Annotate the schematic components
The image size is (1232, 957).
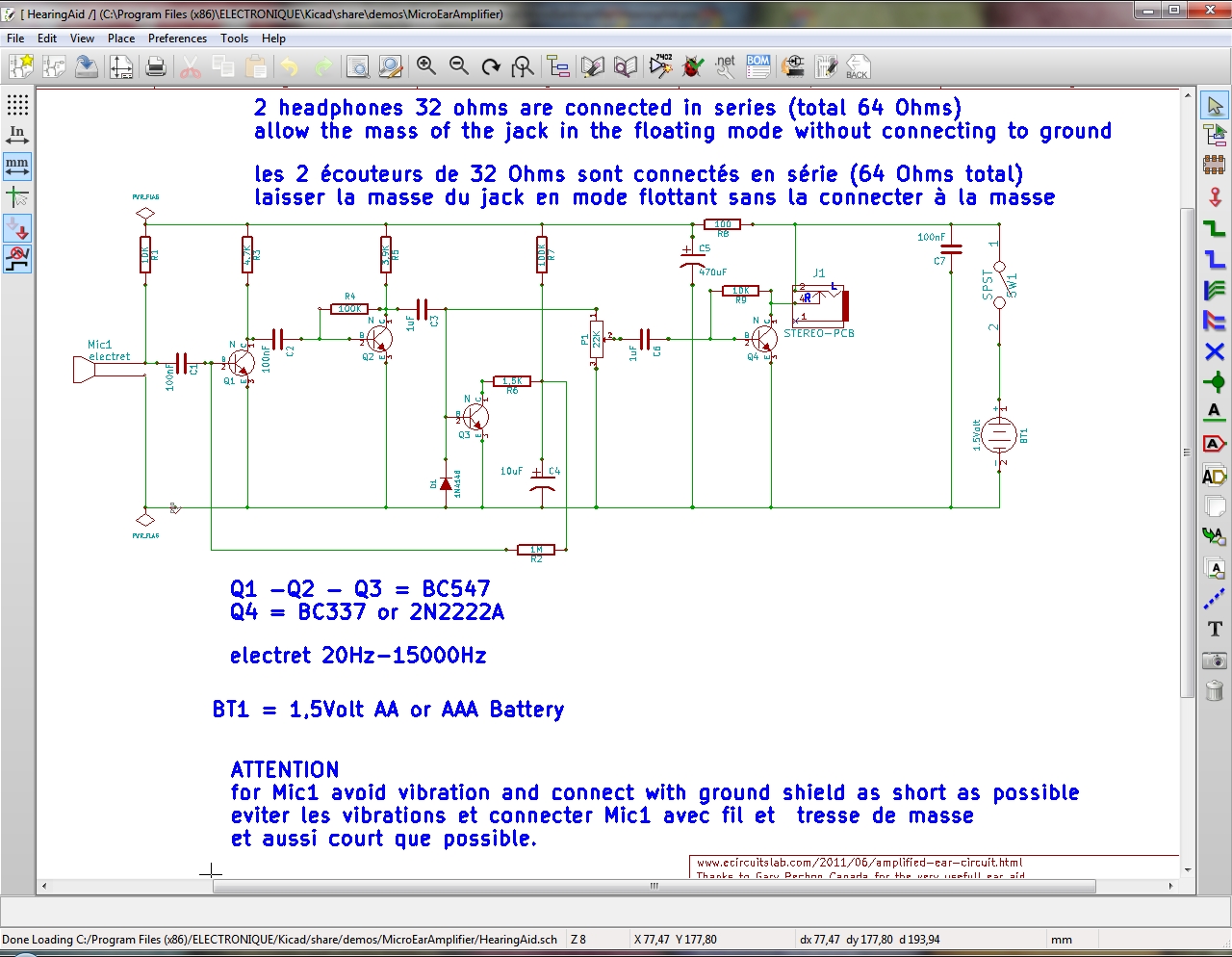661,65
